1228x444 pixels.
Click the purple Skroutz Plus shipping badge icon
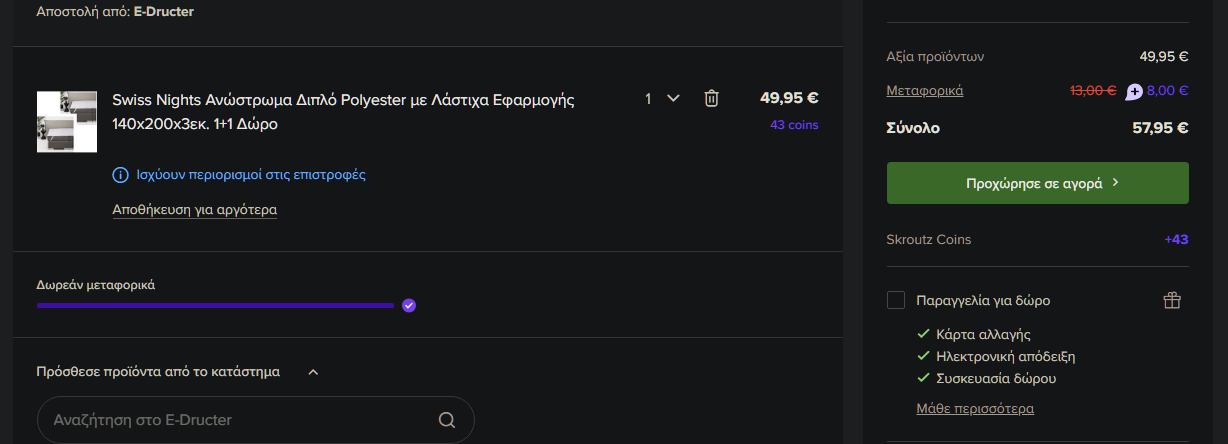pos(1134,91)
